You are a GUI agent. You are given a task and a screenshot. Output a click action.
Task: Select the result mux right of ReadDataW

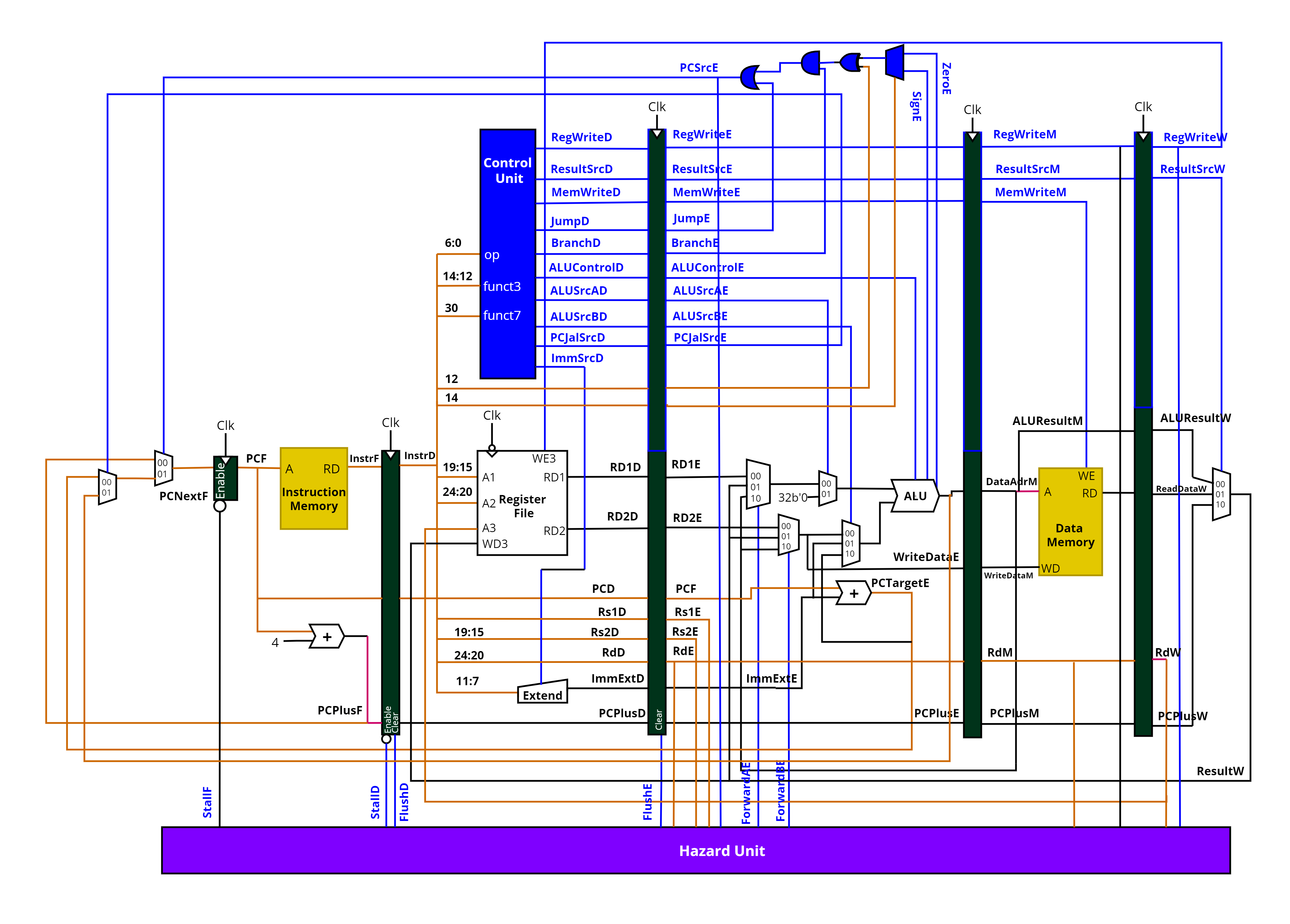(x=1221, y=494)
